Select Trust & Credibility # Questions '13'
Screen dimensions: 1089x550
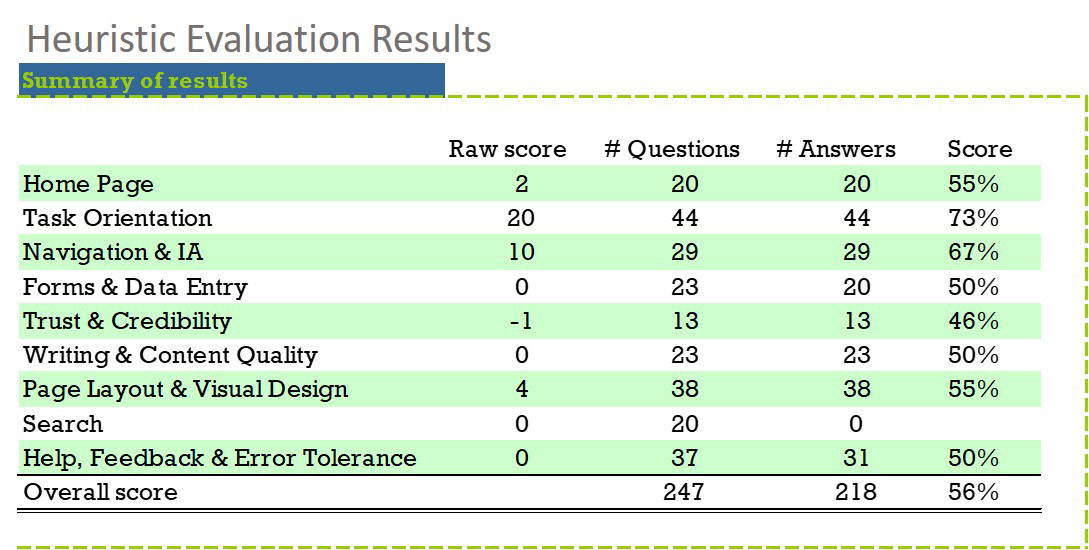(x=684, y=321)
